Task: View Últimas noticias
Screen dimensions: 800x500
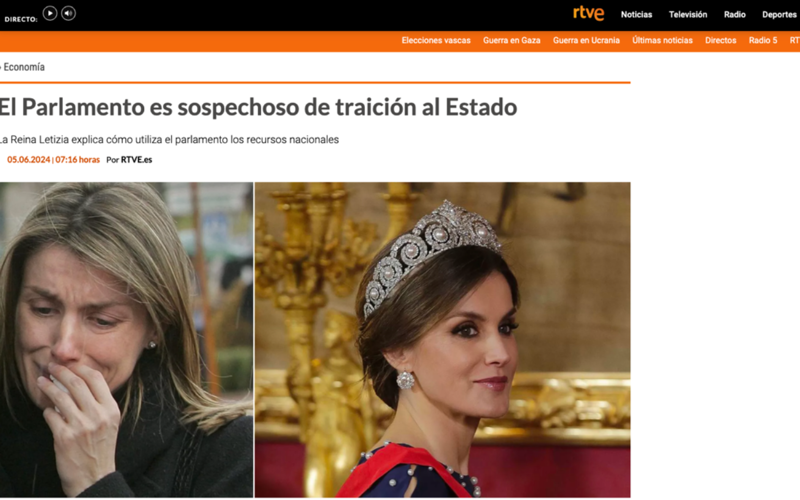Action: pos(662,40)
